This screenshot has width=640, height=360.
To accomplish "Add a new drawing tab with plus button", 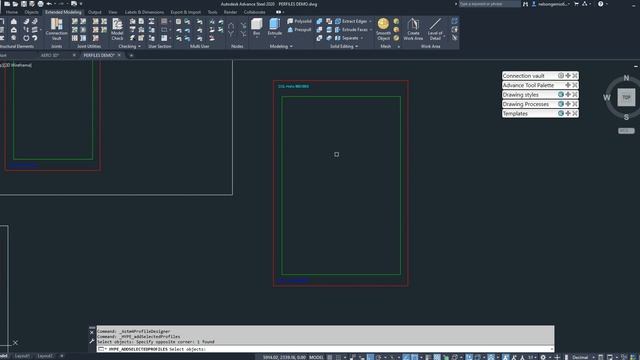I will (x=131, y=55).
